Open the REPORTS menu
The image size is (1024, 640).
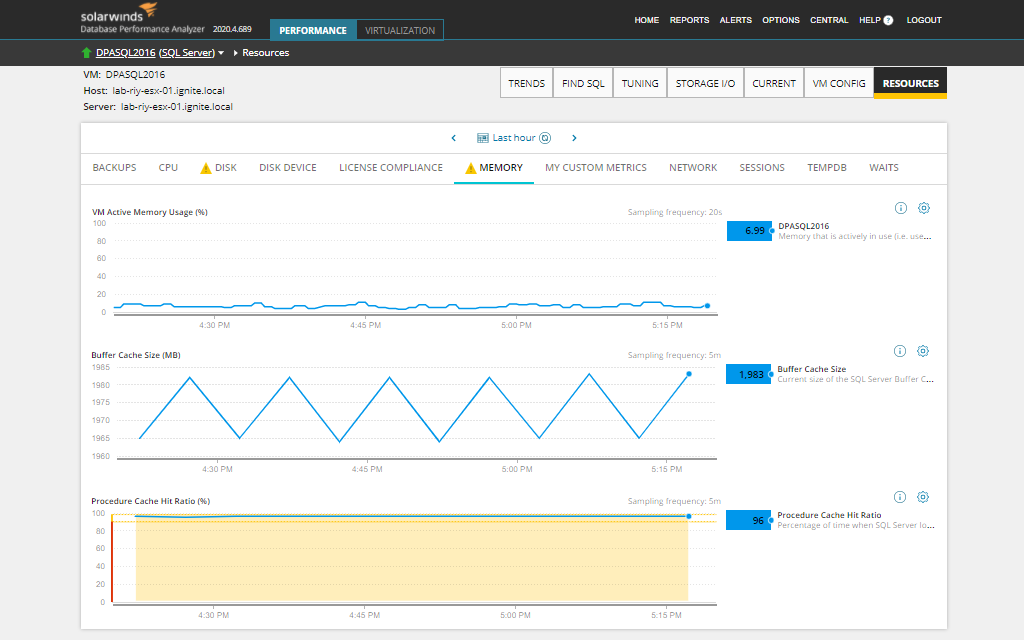(x=689, y=20)
